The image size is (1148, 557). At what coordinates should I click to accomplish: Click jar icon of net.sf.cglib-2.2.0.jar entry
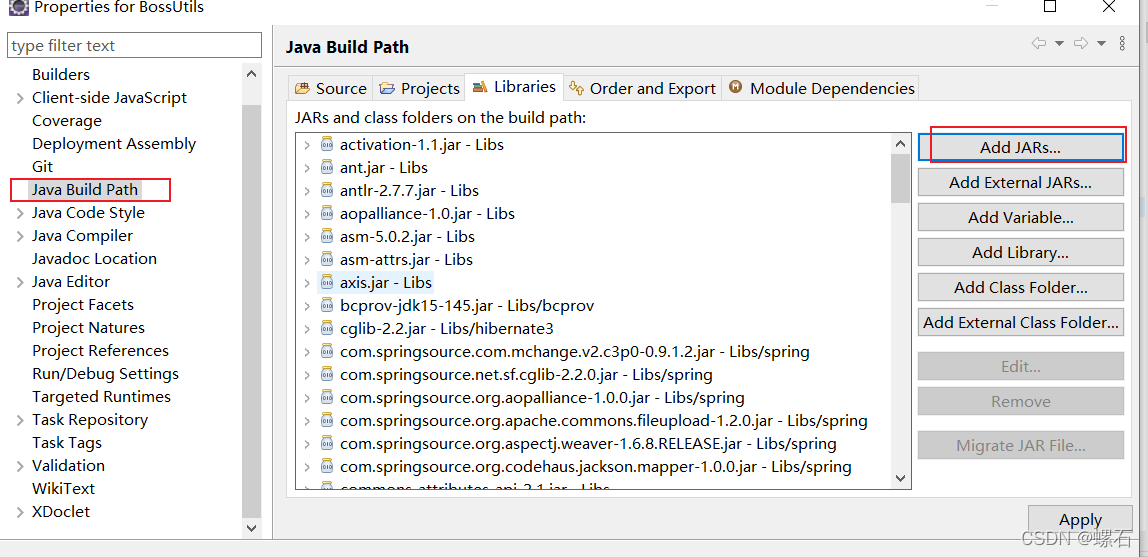click(x=327, y=375)
